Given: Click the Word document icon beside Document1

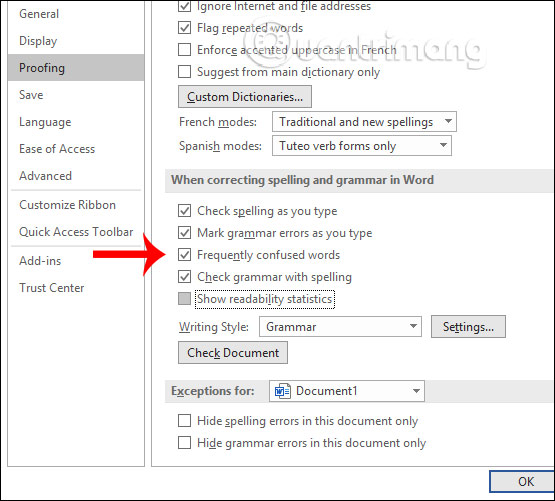Looking at the screenshot, I should coord(282,391).
